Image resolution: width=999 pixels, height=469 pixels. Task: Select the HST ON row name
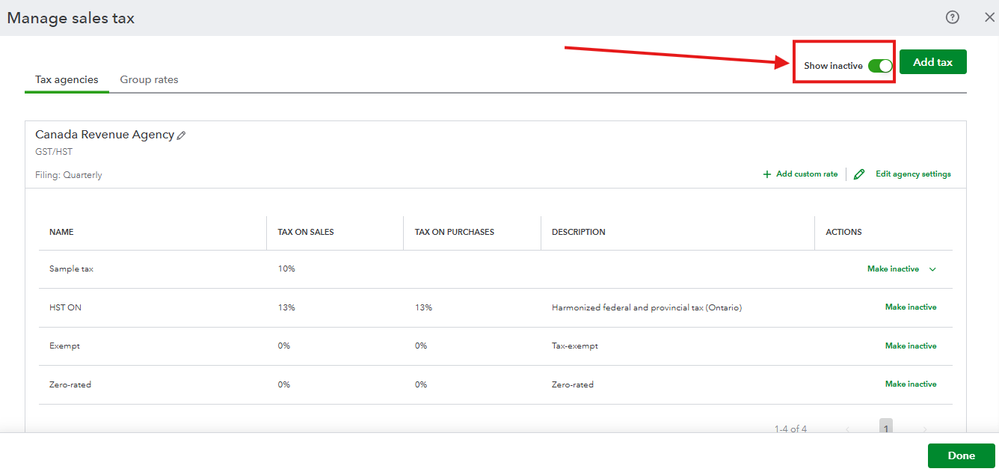(x=65, y=308)
